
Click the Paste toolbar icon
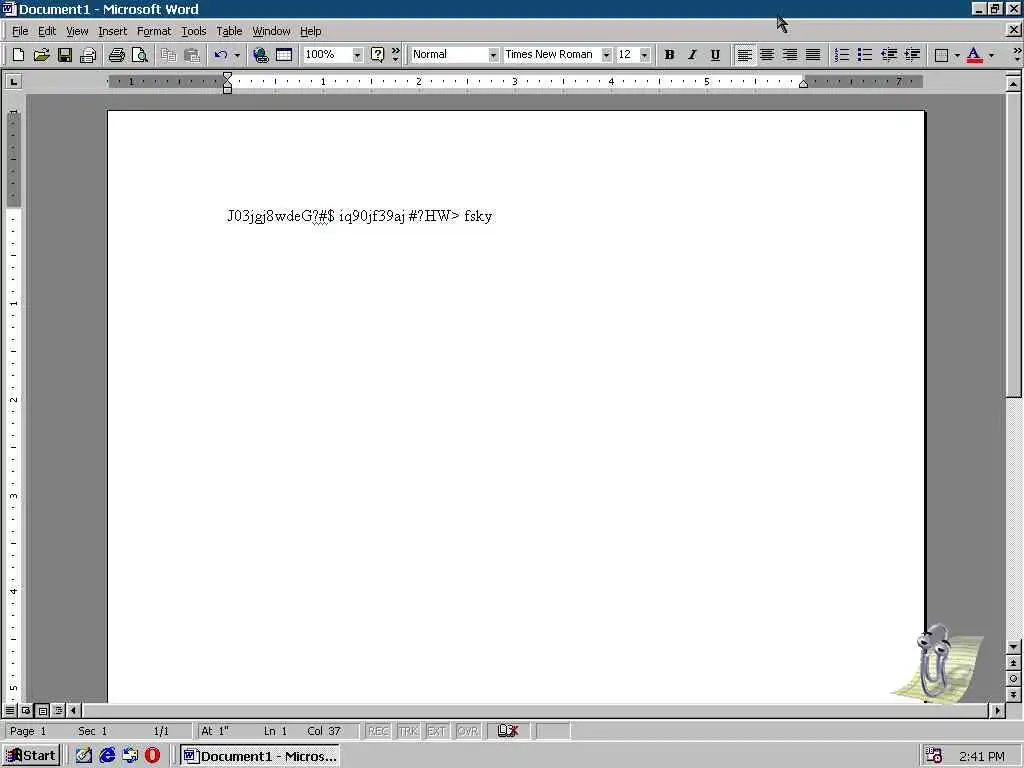191,55
